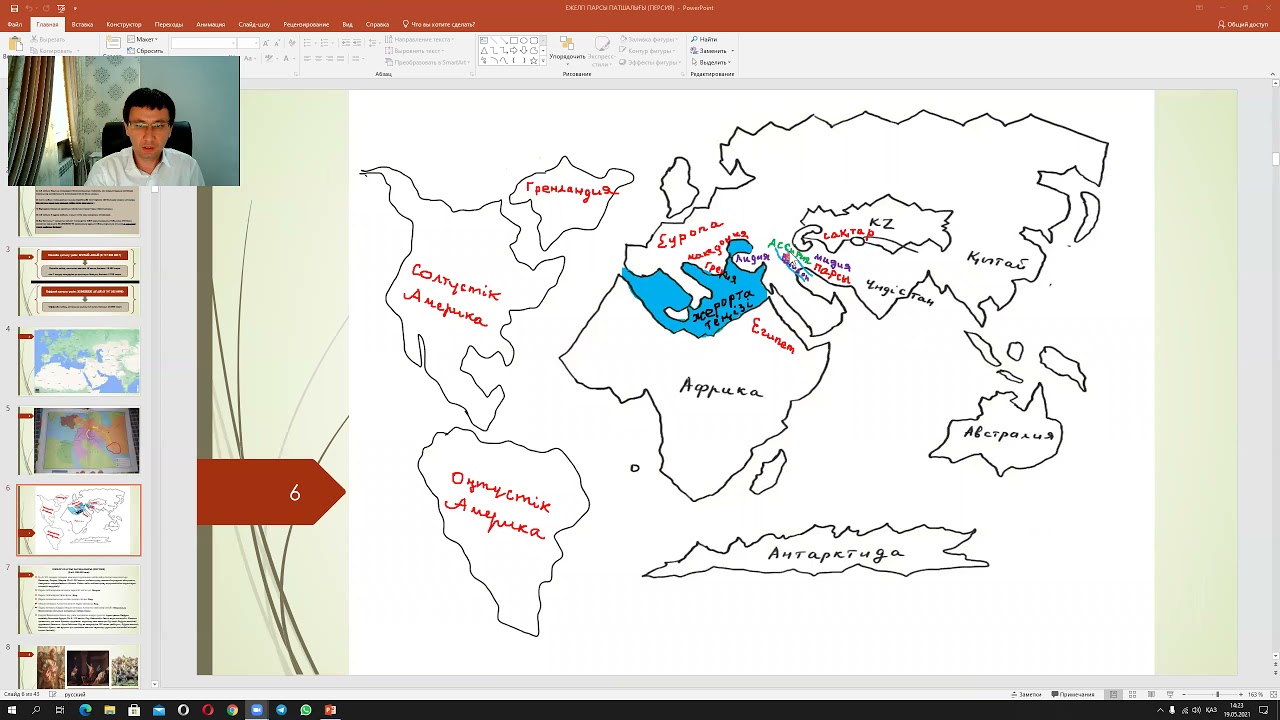The height and width of the screenshot is (720, 1280).
Task: Click the Сбросить reset slide button
Action: tap(145, 50)
